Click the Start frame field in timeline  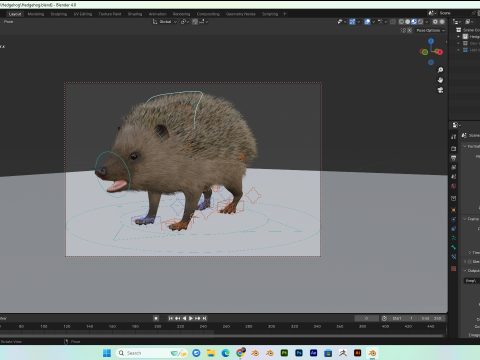pos(402,318)
